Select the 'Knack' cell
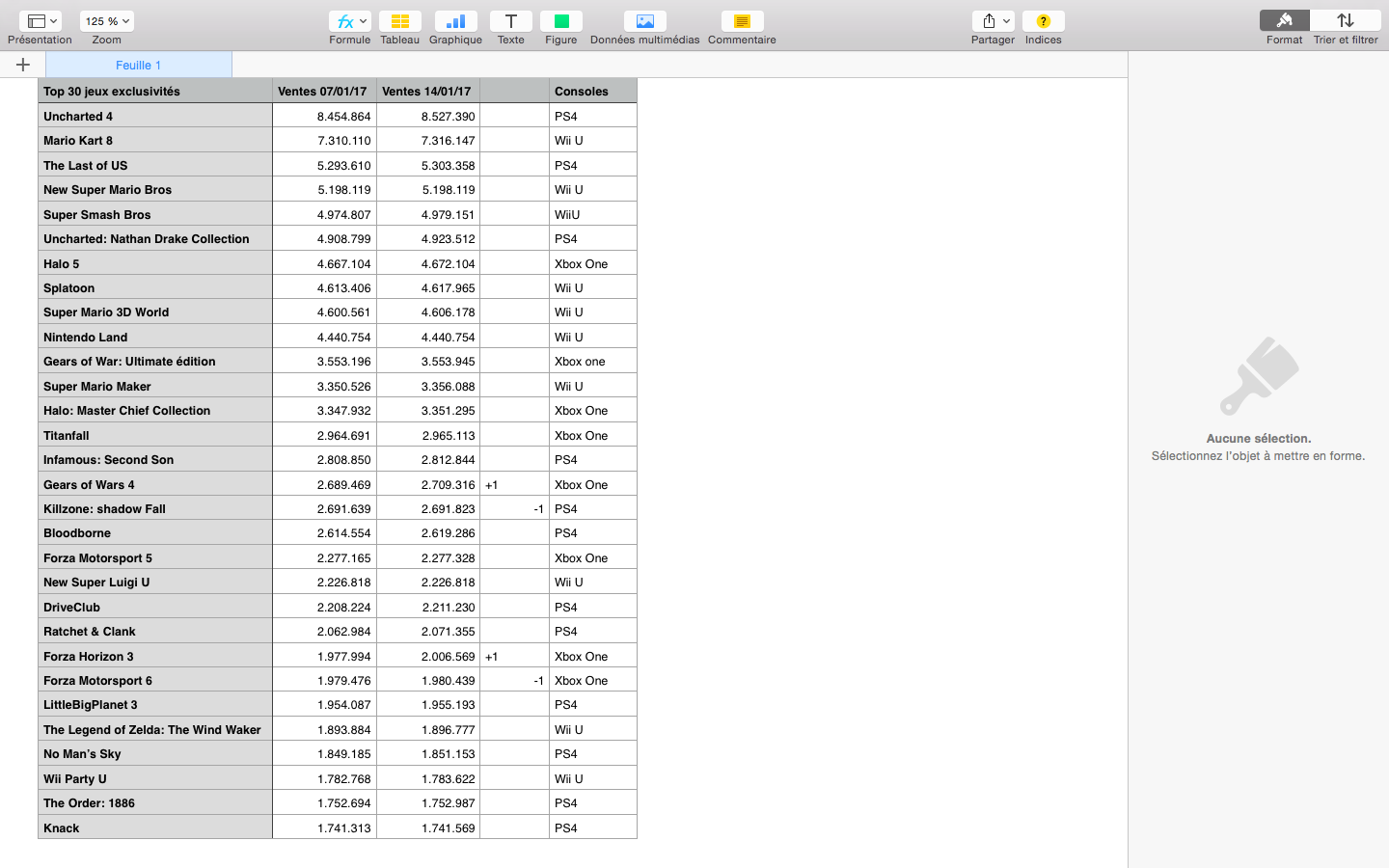Screen dimensions: 1389x868 [x=155, y=827]
